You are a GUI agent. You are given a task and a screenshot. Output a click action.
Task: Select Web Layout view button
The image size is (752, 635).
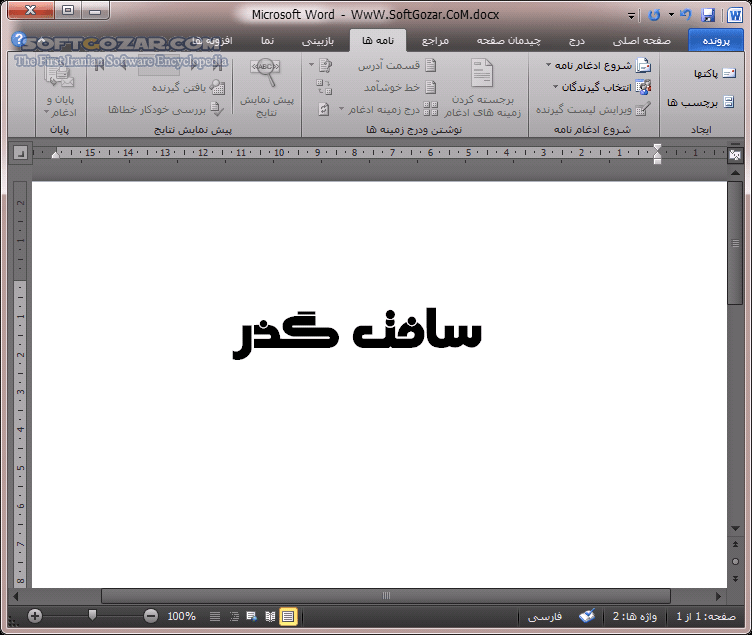pos(251,616)
